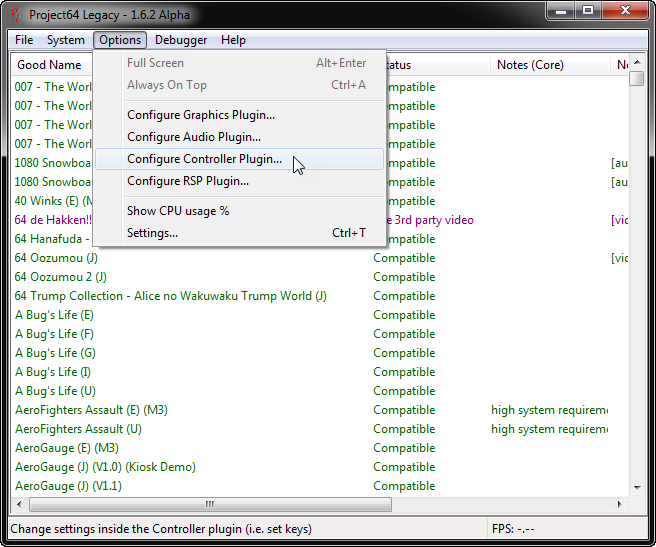The width and height of the screenshot is (656, 547).
Task: Choose Configure Controller Plugin...
Action: pyautogui.click(x=239, y=159)
